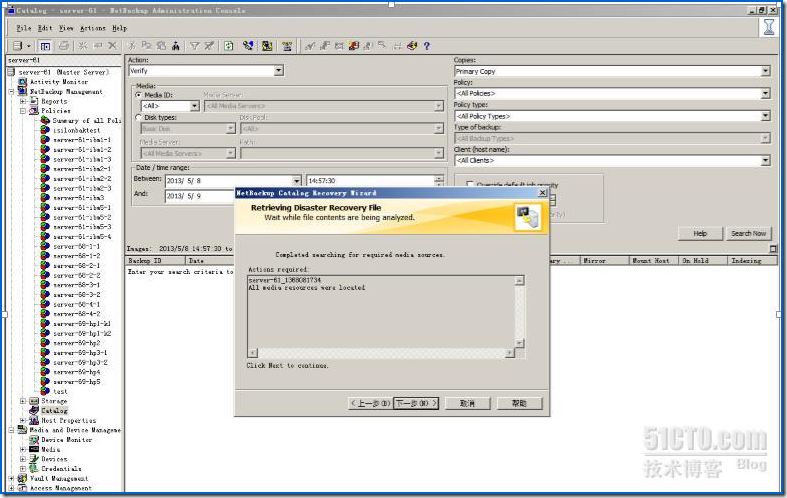Select the test policy in tree
The width and height of the screenshot is (787, 498).
(x=60, y=392)
